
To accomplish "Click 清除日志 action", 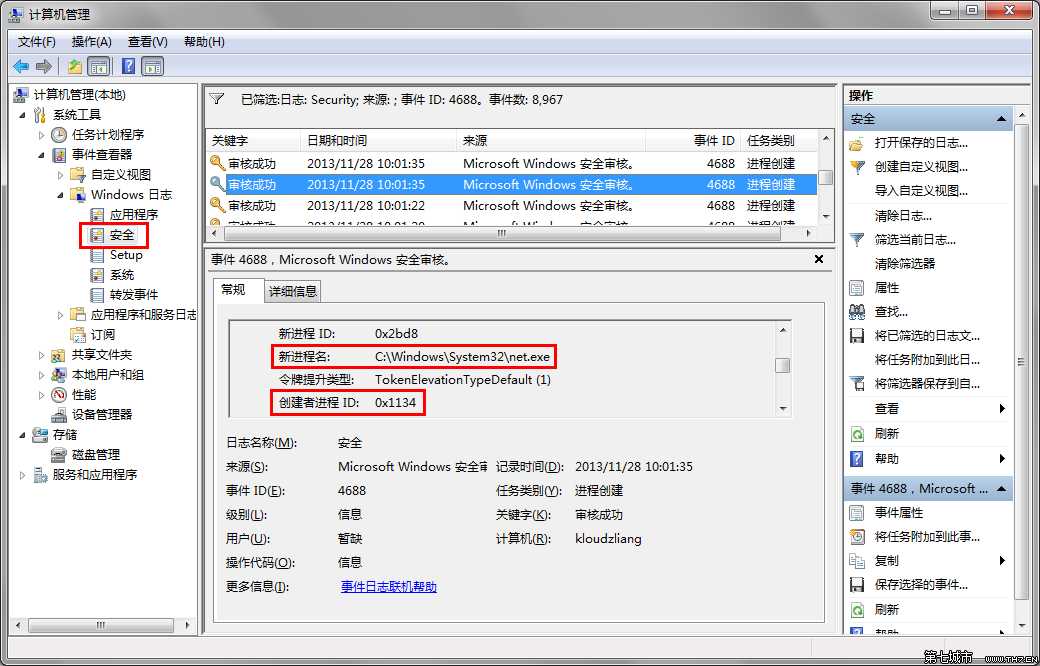I will 903,216.
